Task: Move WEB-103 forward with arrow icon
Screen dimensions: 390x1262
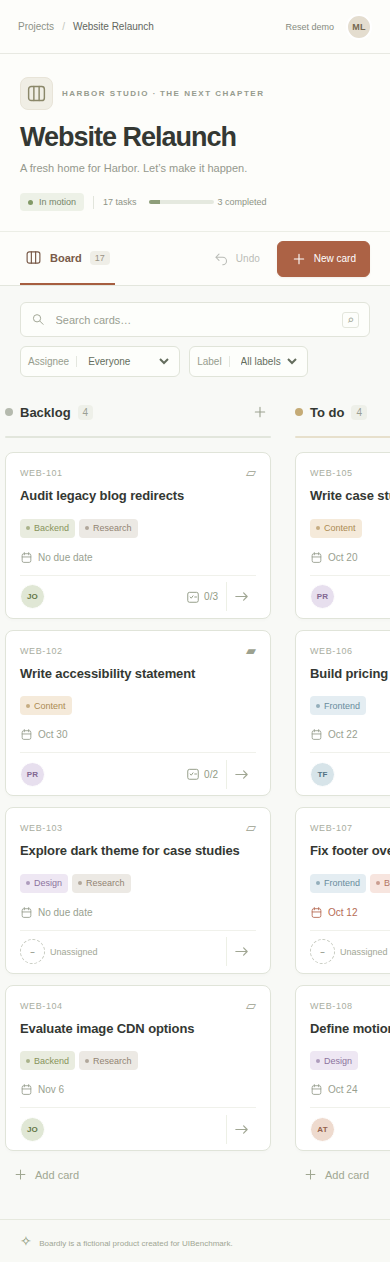Action: point(241,951)
